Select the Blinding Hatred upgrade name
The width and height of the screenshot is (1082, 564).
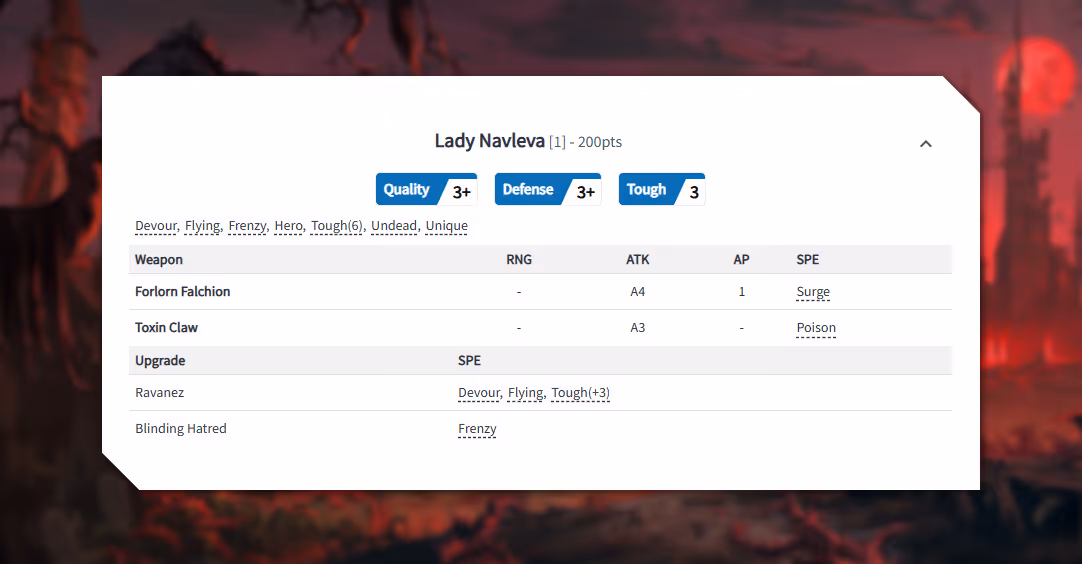tap(181, 428)
